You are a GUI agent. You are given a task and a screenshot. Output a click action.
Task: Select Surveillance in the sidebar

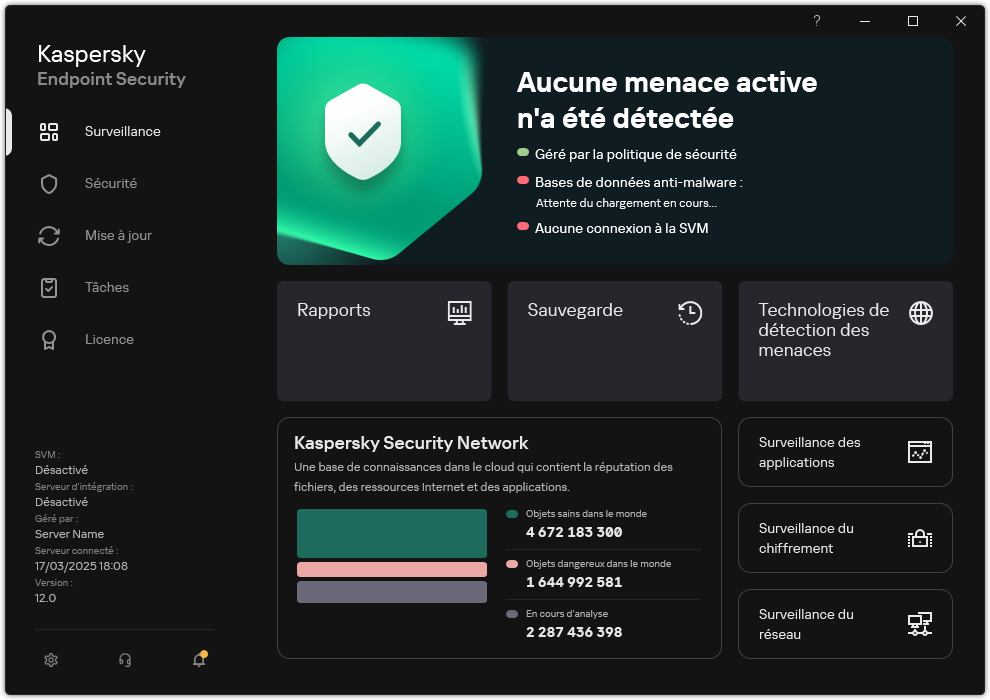point(122,132)
